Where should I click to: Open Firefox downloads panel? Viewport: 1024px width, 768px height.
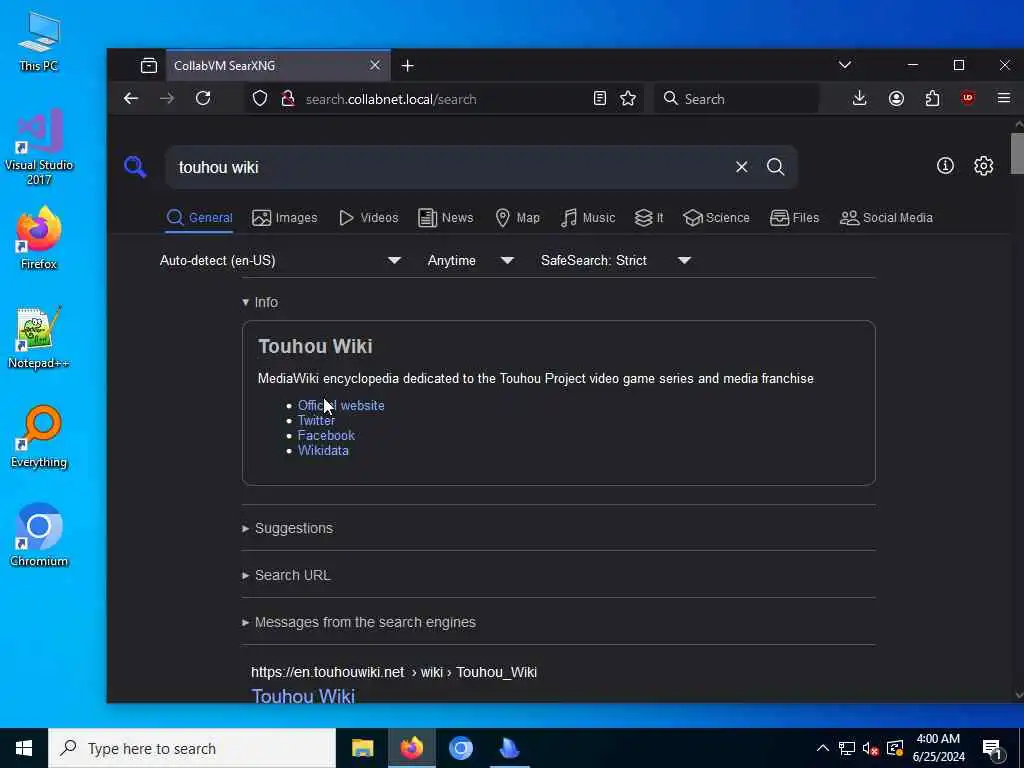click(x=859, y=99)
